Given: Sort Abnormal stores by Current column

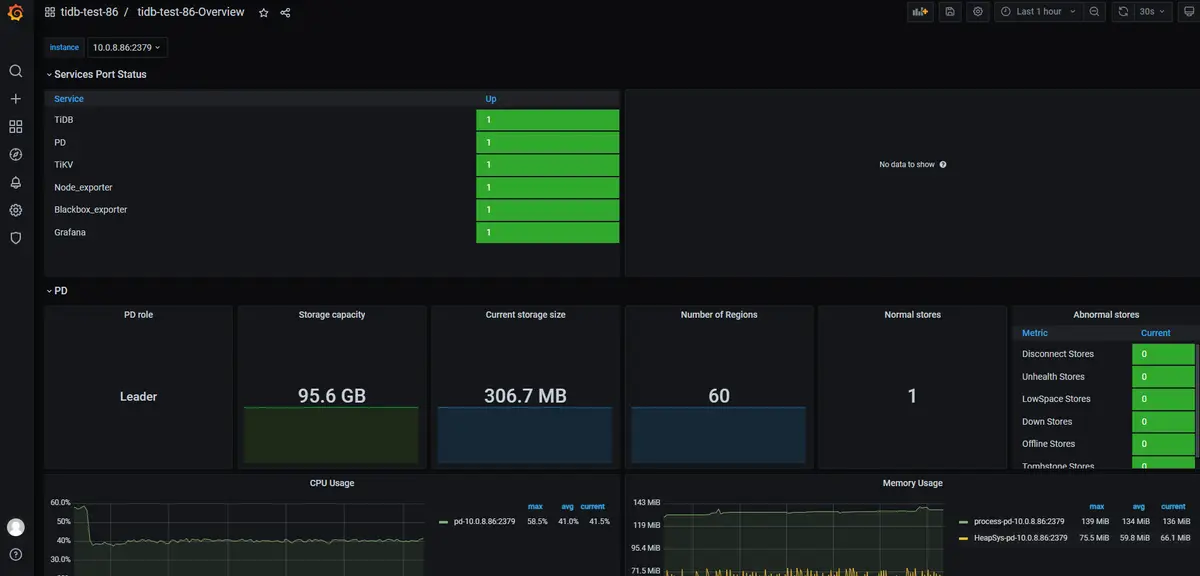Looking at the screenshot, I should click(x=1155, y=333).
